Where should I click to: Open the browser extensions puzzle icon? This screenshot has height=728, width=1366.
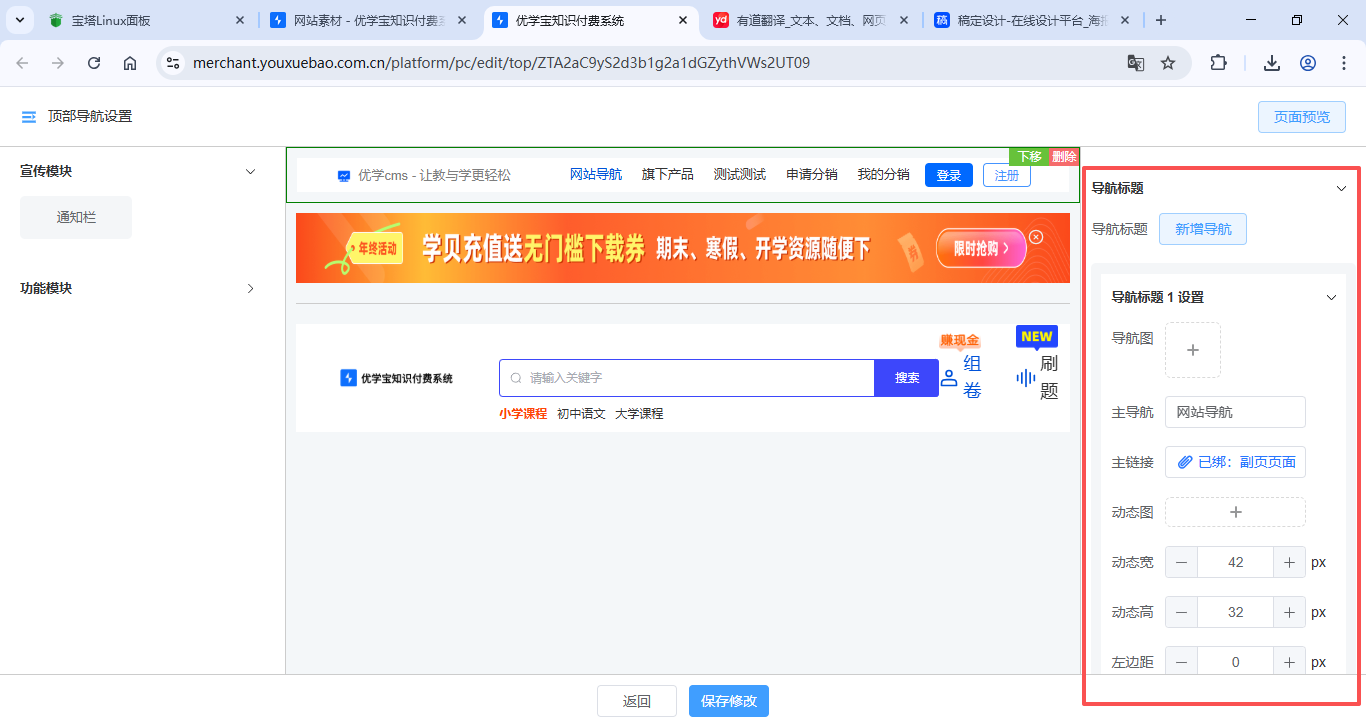[x=1218, y=63]
